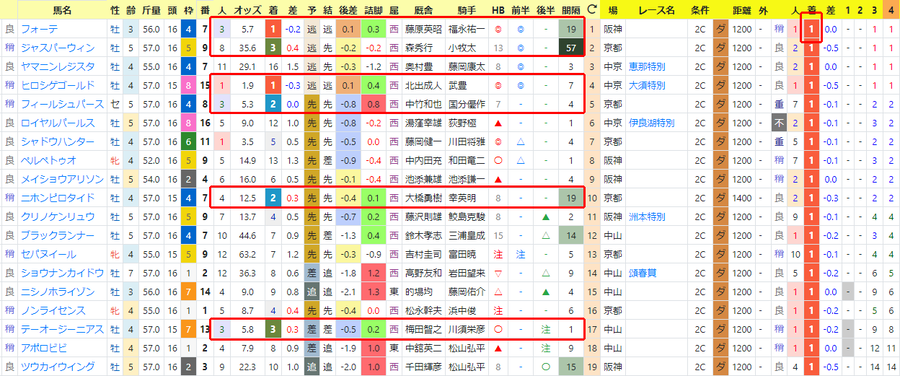The height and width of the screenshot is (376, 900).
Task: Click red outline triangle HB mark for ニシノホライゾン
Action: [x=499, y=292]
